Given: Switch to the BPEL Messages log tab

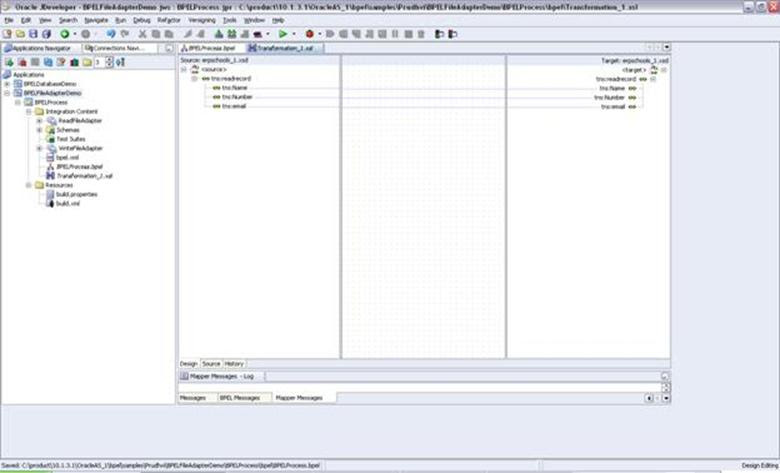Looking at the screenshot, I should (240, 398).
